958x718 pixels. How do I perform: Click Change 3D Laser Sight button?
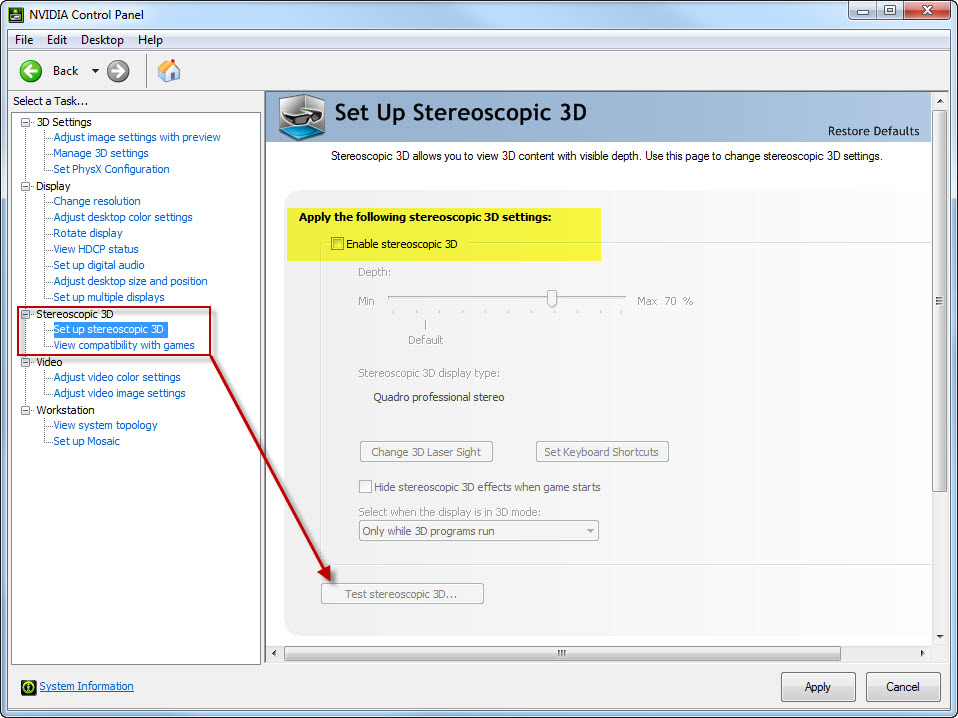point(426,452)
